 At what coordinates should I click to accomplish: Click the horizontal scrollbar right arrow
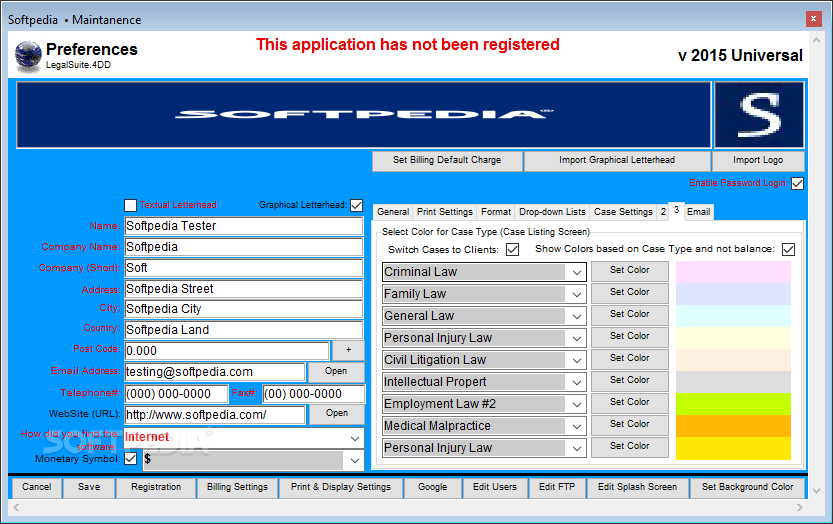point(800,508)
